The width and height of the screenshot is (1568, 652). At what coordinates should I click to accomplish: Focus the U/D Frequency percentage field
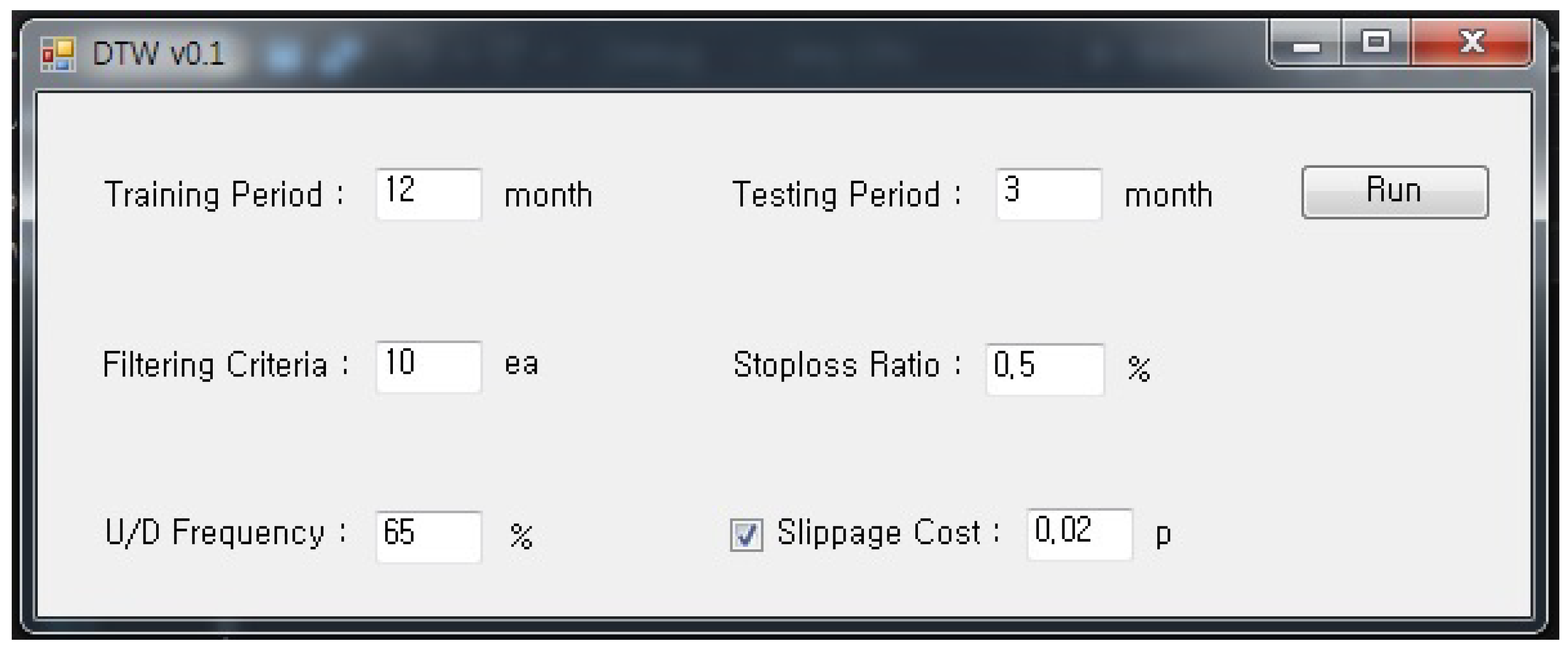coord(429,536)
